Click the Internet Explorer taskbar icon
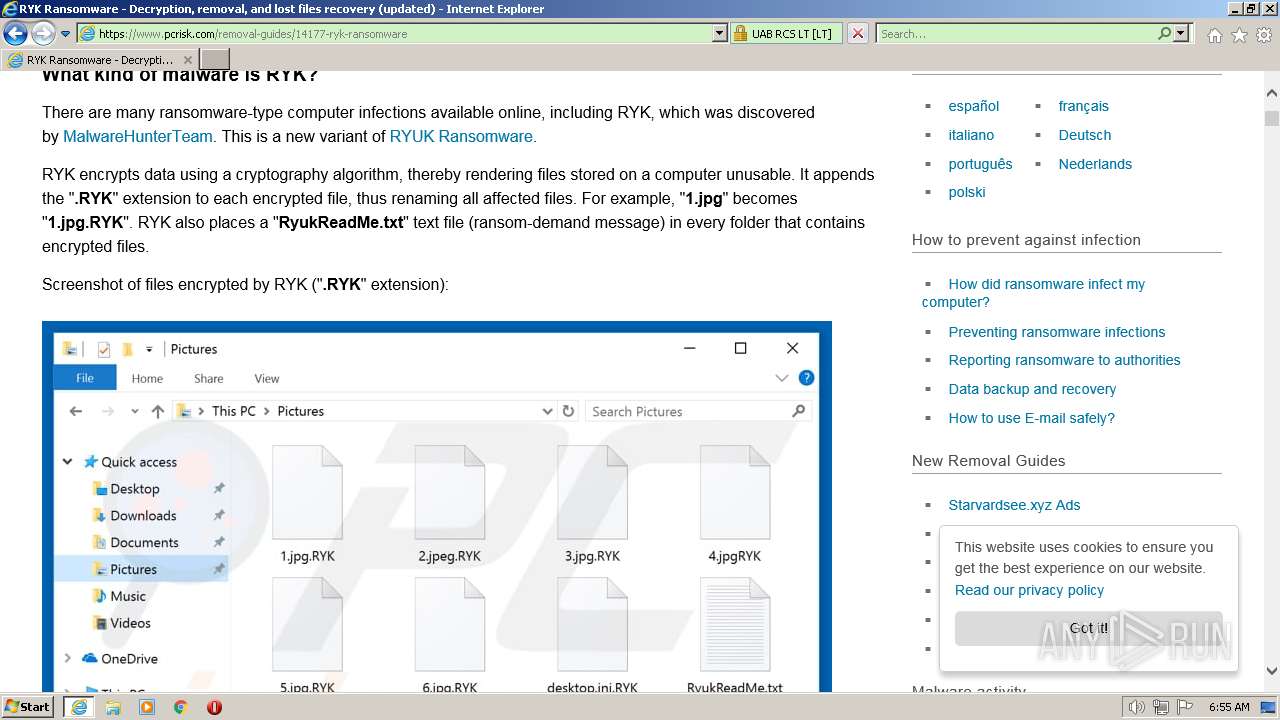Screen dimensions: 1280x720 [x=79, y=707]
